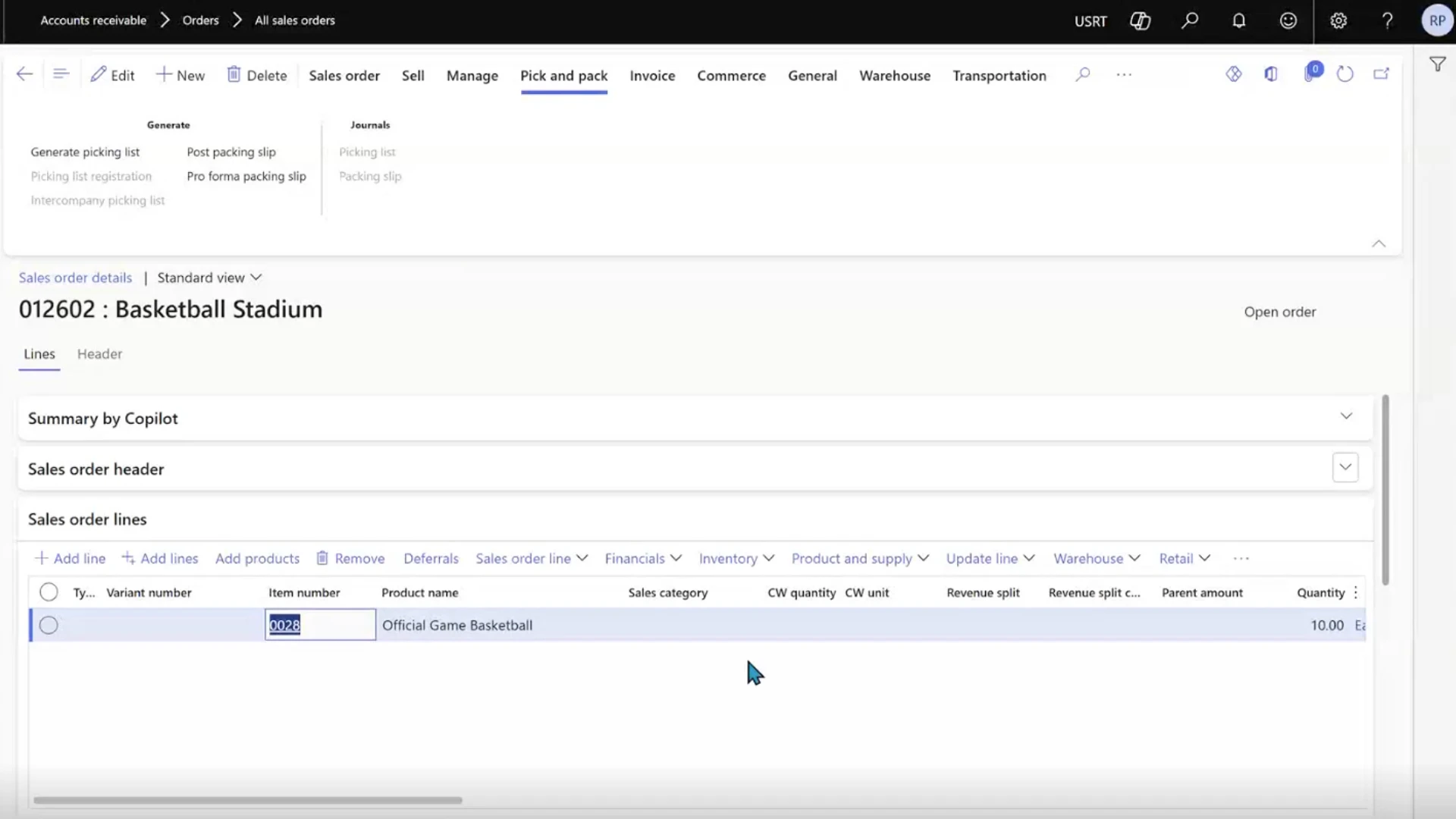
Task: Switch to the Sell tab
Action: tap(413, 75)
